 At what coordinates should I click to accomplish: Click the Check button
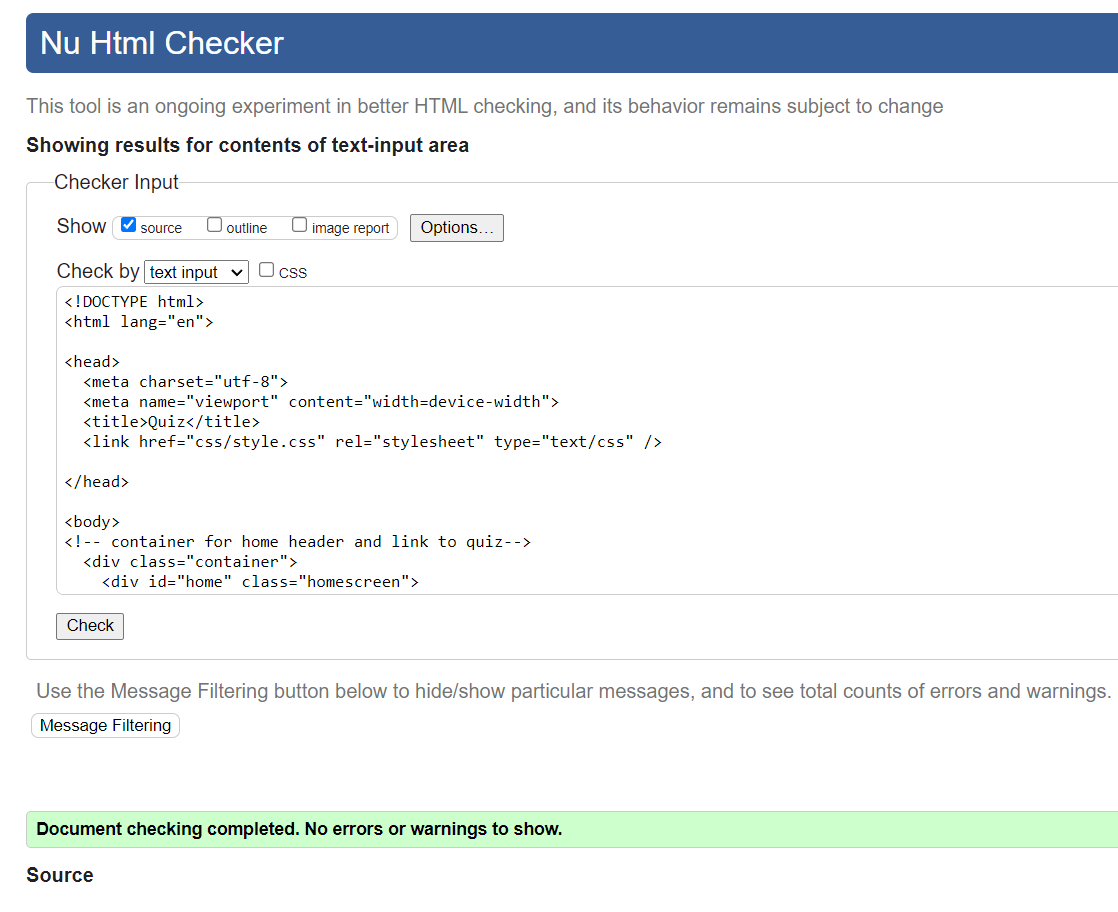click(90, 625)
